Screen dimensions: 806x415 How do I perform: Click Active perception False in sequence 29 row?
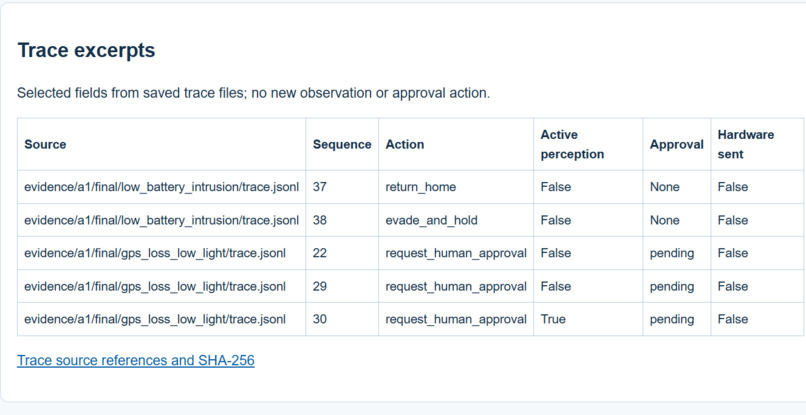556,286
